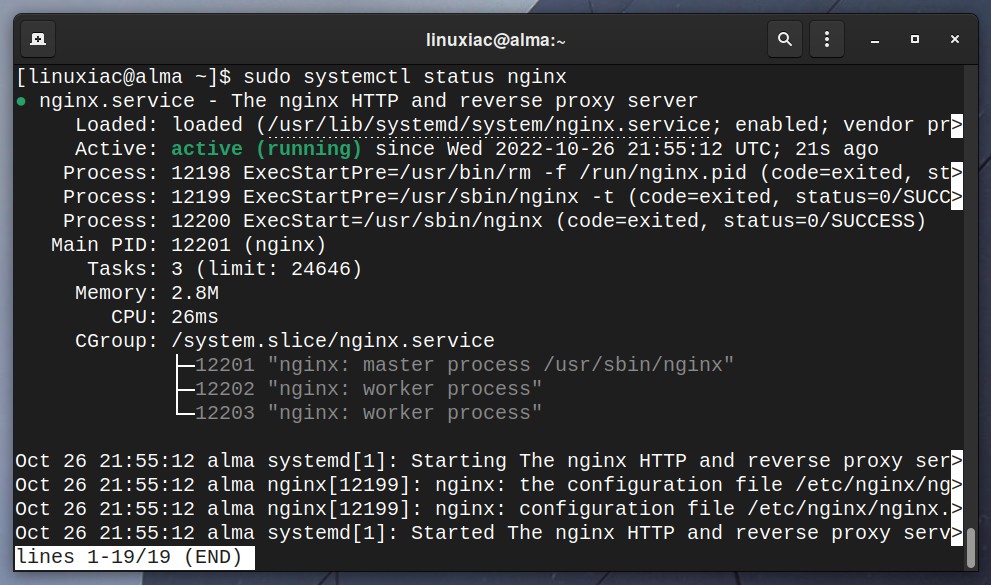Screen dimensions: 991x585
Task: Click the 12201 nginx master process row
Action: click(x=455, y=365)
